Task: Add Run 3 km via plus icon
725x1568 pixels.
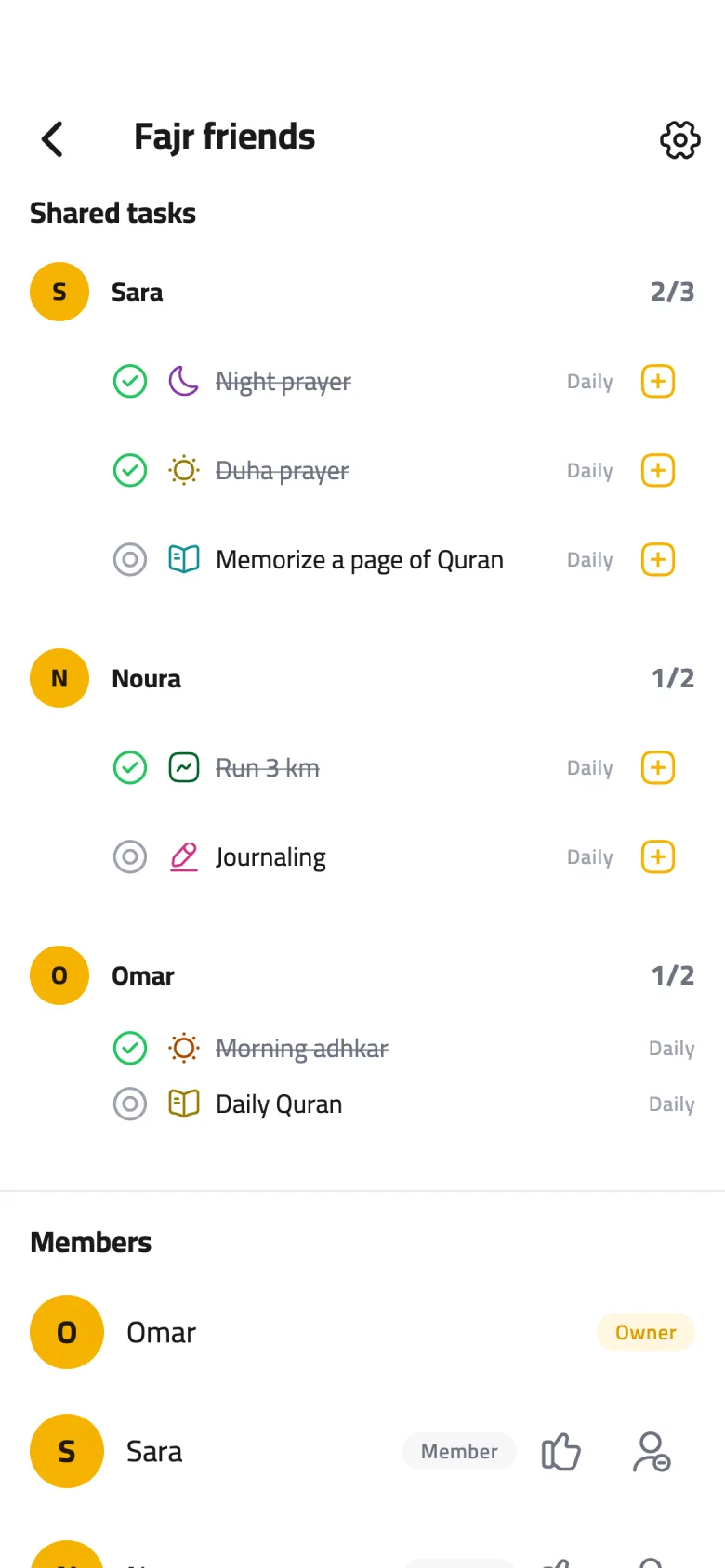Action: [658, 767]
